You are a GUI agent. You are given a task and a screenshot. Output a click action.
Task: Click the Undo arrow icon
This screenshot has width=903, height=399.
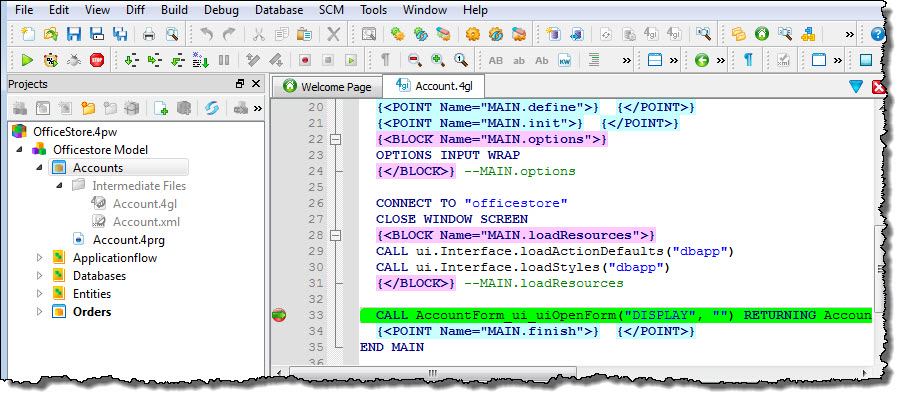tap(206, 35)
